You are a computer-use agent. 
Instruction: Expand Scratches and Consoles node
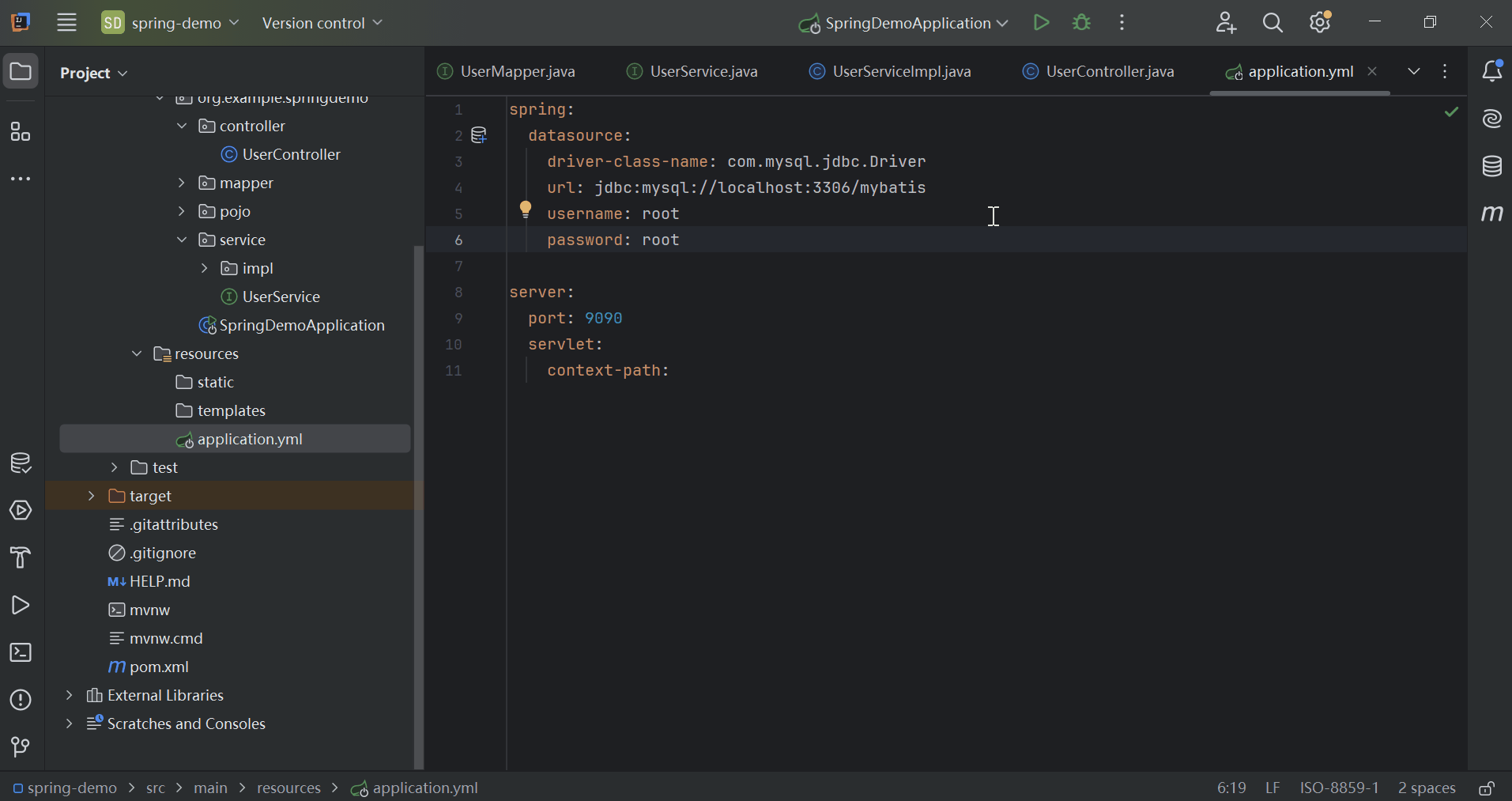[x=70, y=724]
